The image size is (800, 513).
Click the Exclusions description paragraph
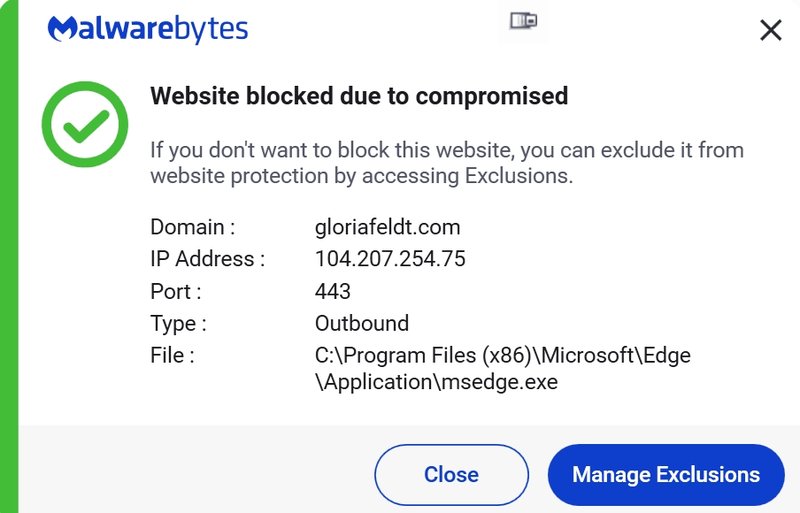click(447, 163)
